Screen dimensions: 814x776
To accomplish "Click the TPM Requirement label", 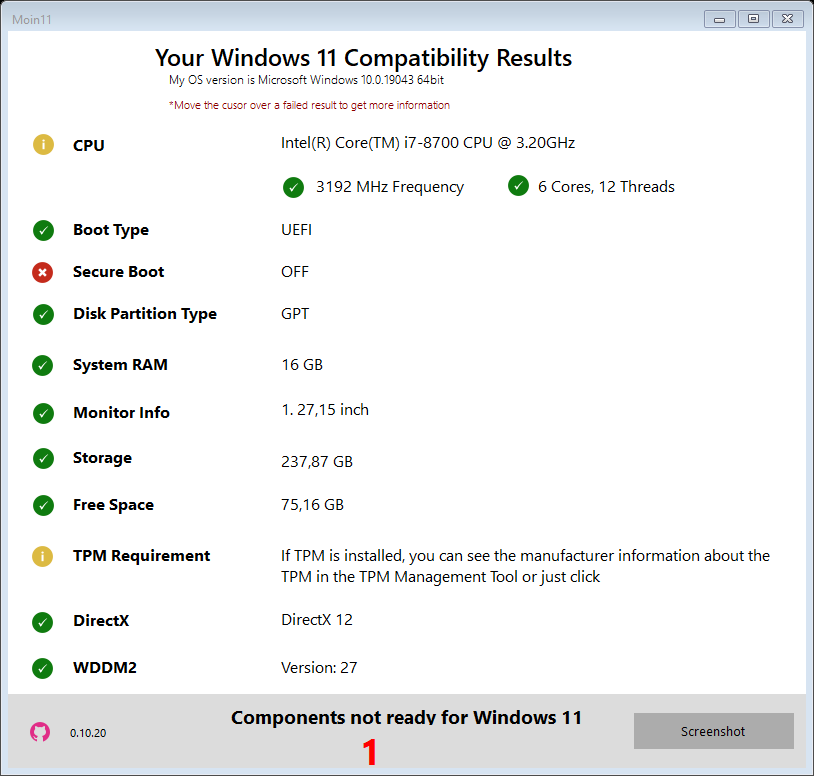I will 141,556.
